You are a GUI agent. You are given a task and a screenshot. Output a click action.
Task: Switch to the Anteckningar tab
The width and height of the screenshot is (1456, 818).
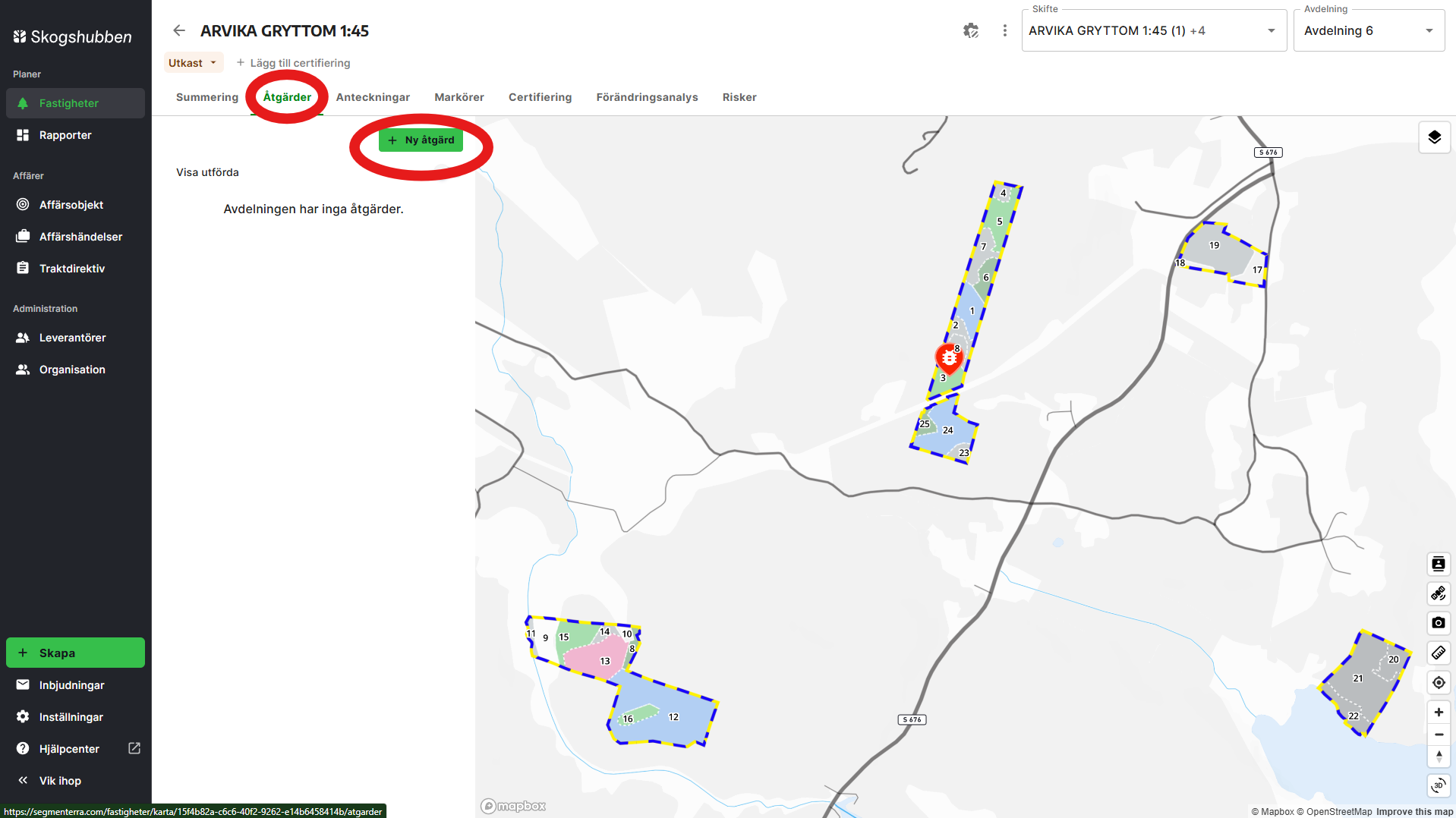[373, 97]
